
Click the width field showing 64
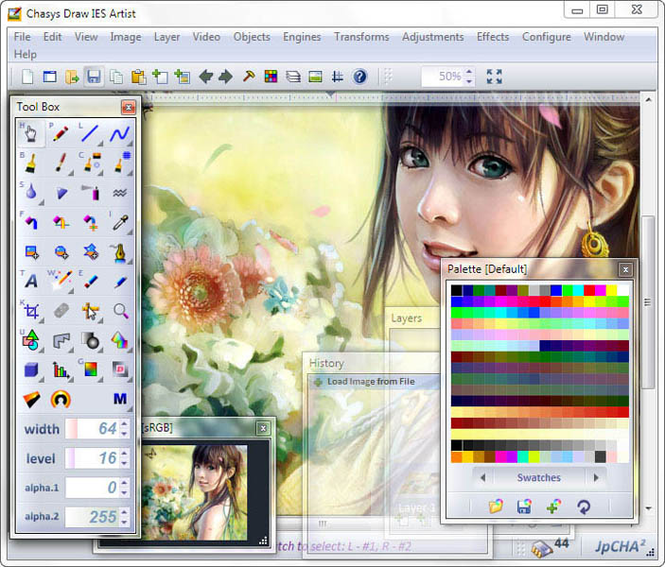(92, 429)
